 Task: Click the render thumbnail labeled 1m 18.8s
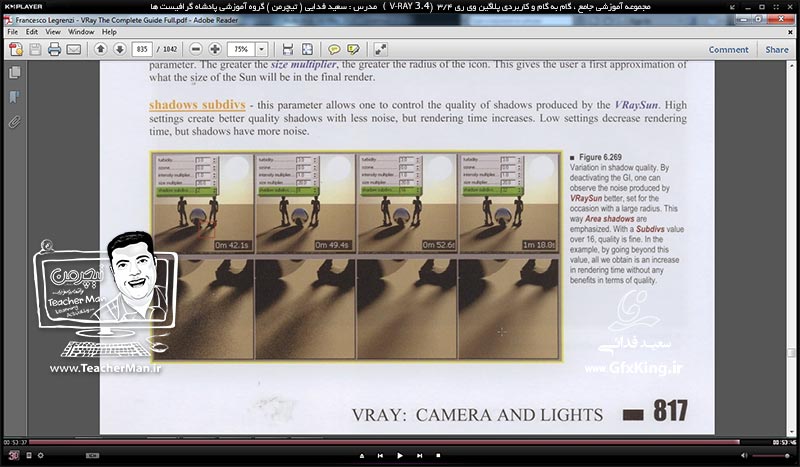[x=508, y=203]
